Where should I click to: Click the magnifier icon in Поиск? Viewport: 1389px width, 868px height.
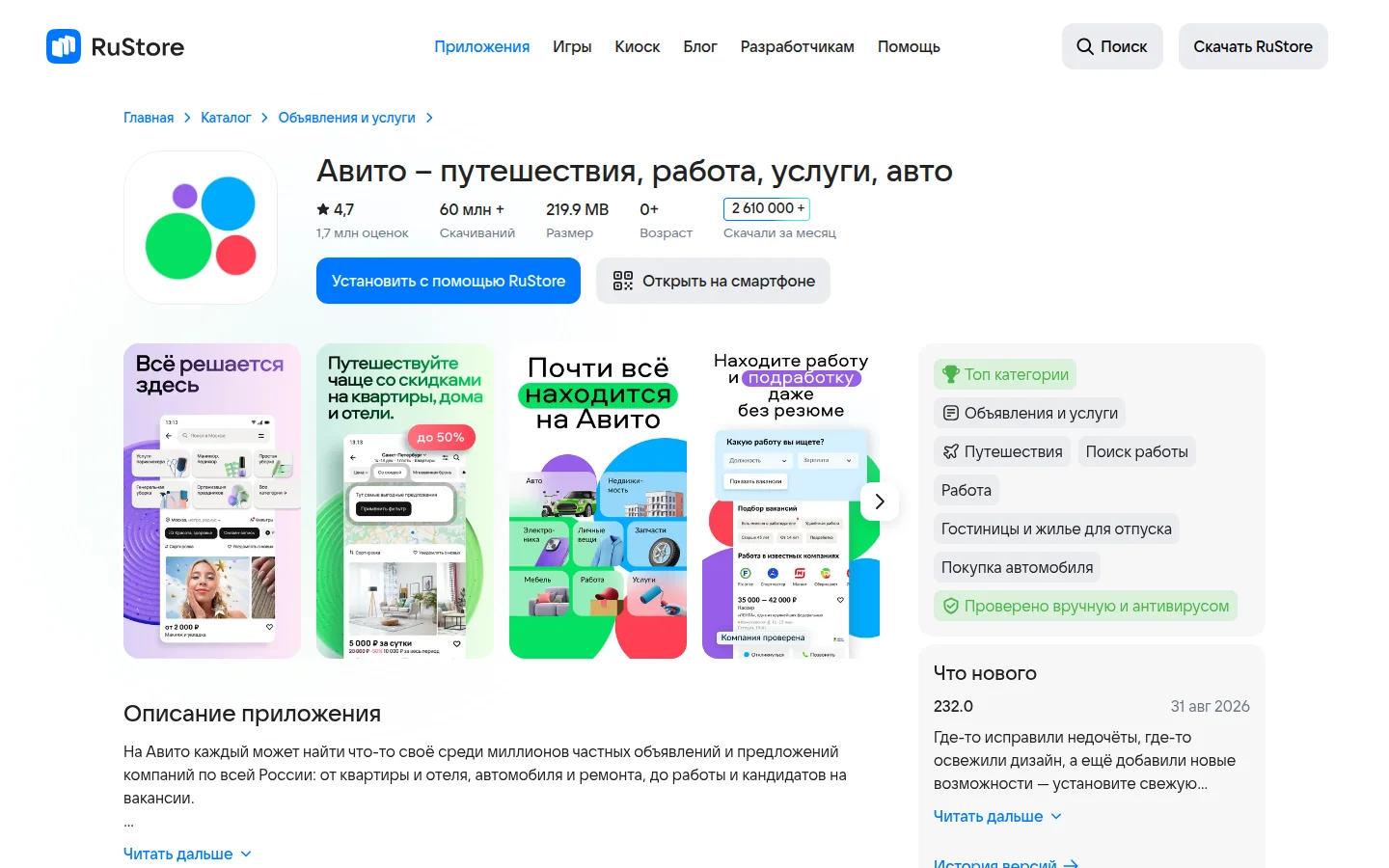[x=1085, y=46]
